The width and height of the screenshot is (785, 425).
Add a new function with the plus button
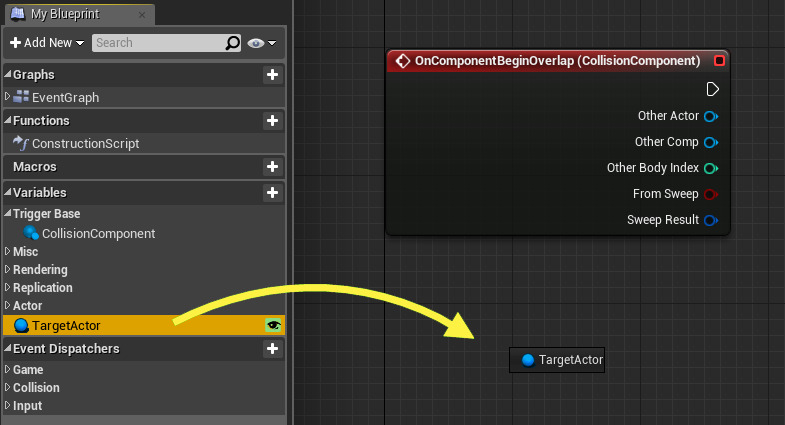pyautogui.click(x=272, y=121)
